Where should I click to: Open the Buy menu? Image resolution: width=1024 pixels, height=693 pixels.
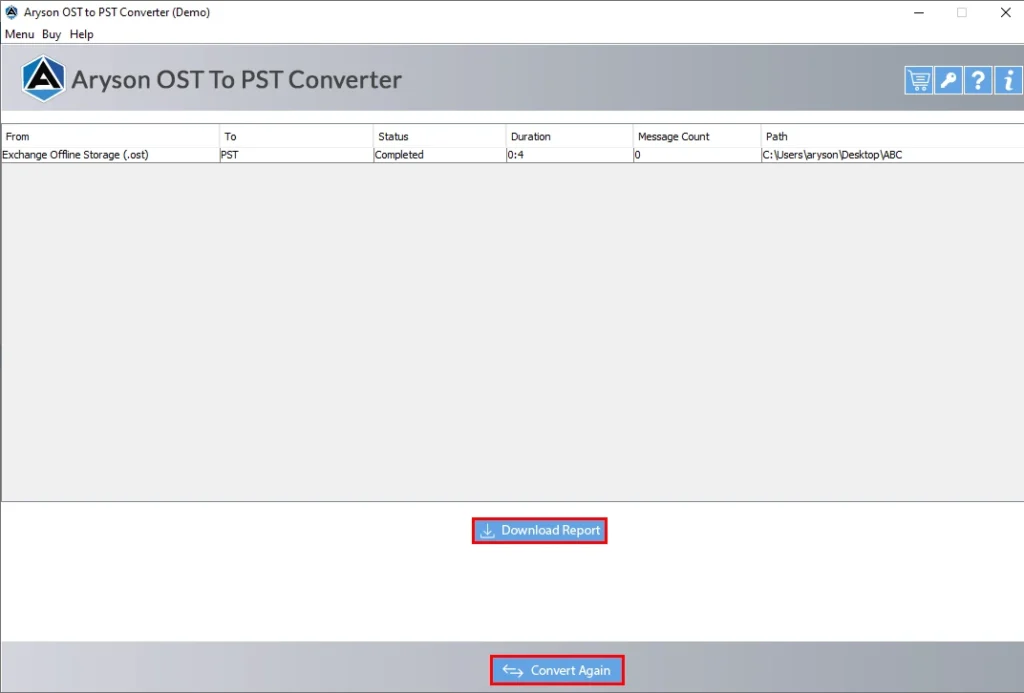point(52,34)
